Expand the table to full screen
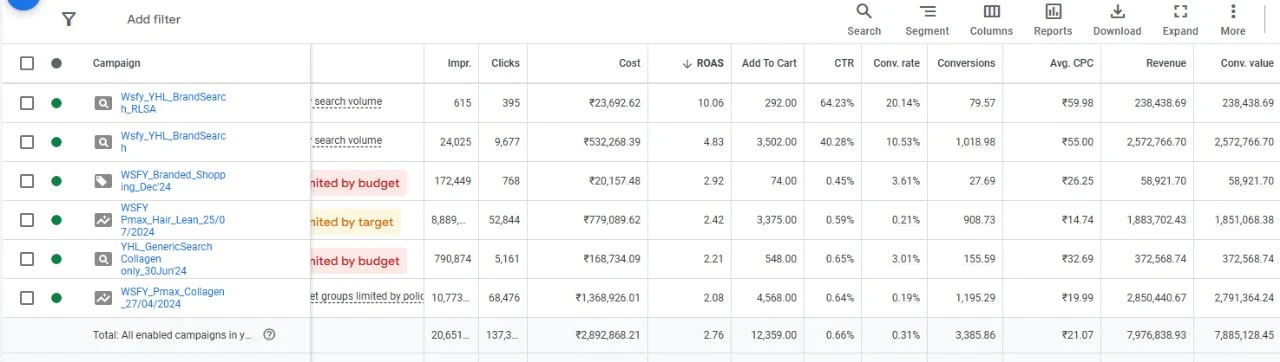The width and height of the screenshot is (1280, 362). (x=1180, y=12)
